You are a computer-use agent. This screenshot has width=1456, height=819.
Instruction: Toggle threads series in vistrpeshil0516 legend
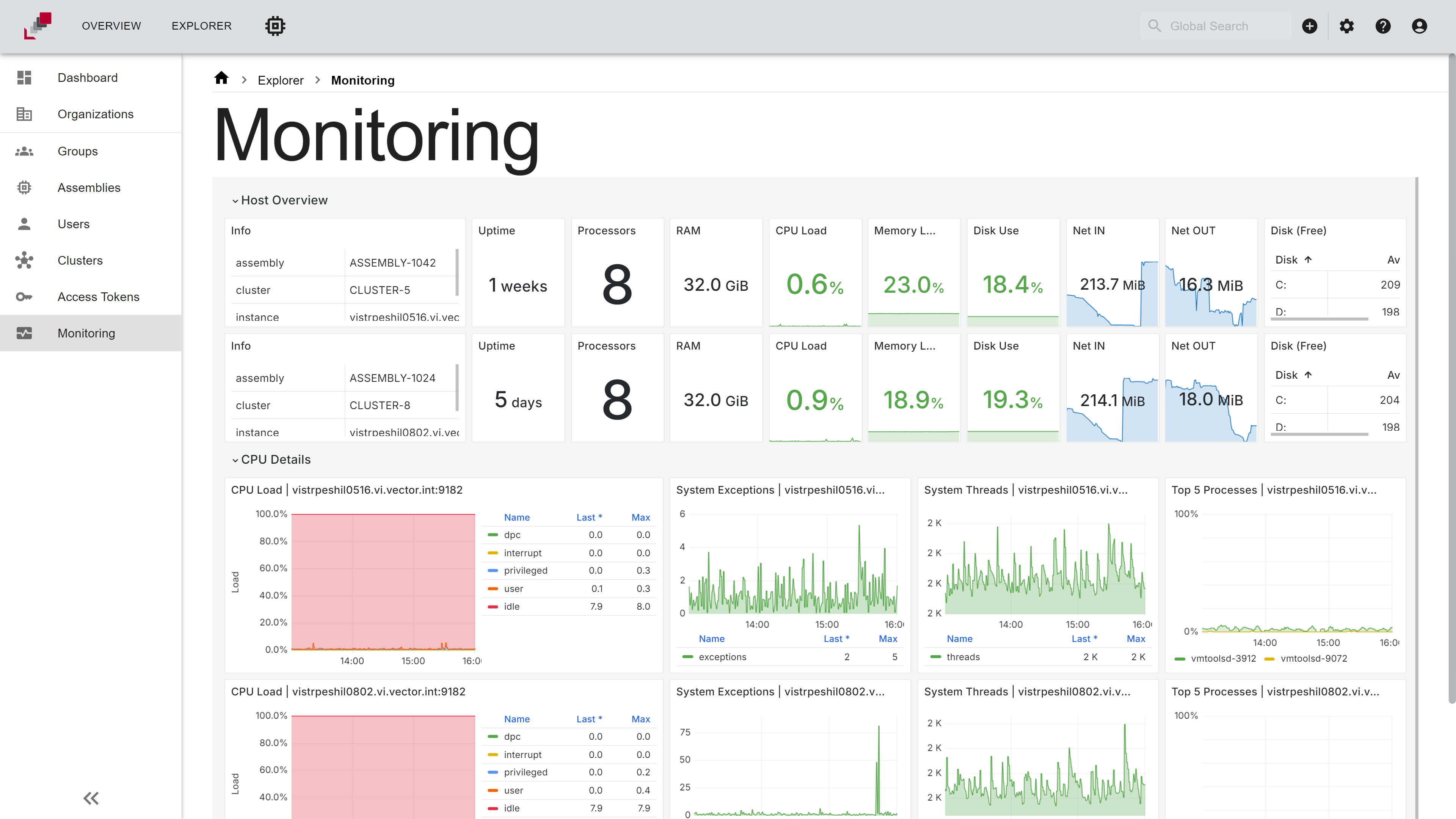tap(963, 657)
